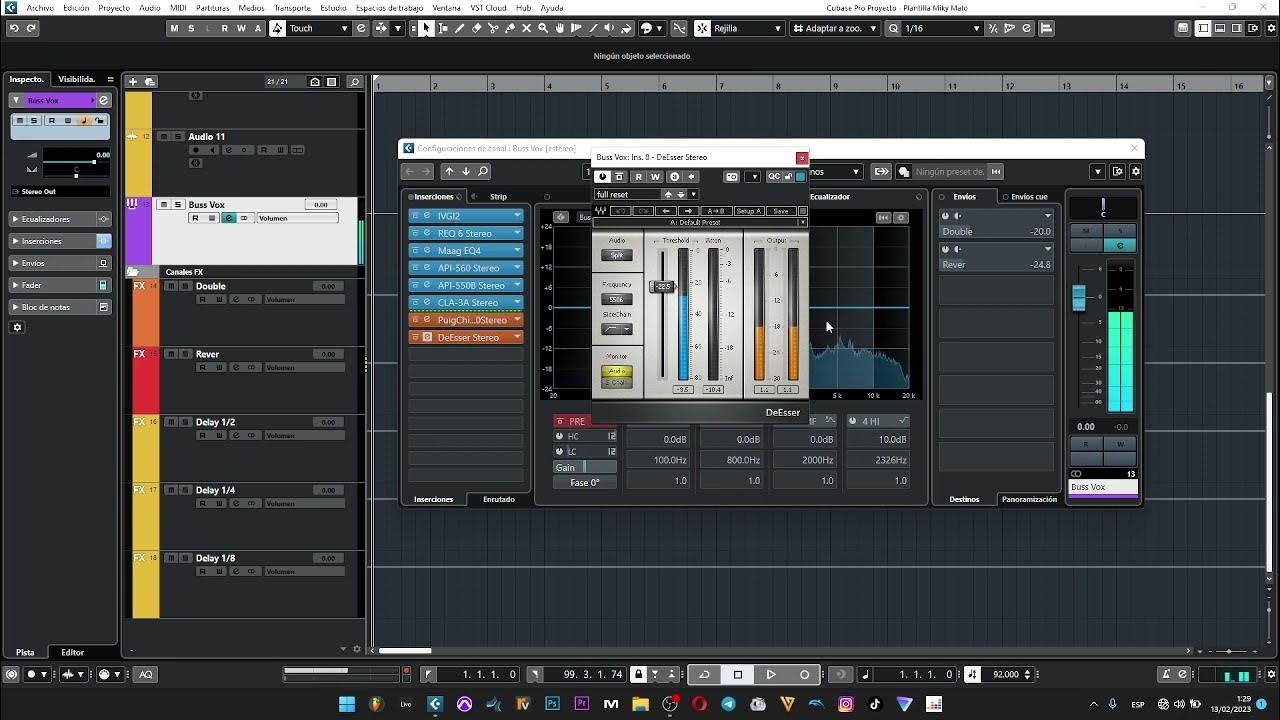Click the Add Track plus icon
Screen dimensions: 1280x720
[x=132, y=81]
